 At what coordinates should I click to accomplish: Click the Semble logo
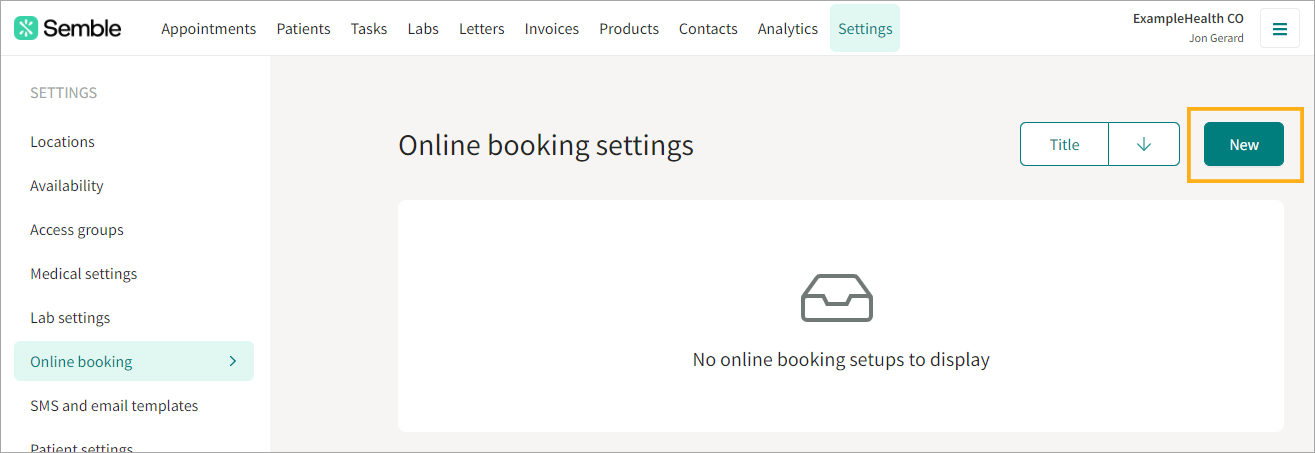click(x=67, y=28)
